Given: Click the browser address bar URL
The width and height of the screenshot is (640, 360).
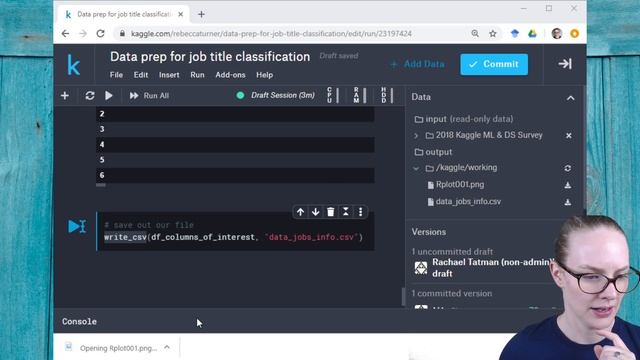Looking at the screenshot, I should (271, 33).
